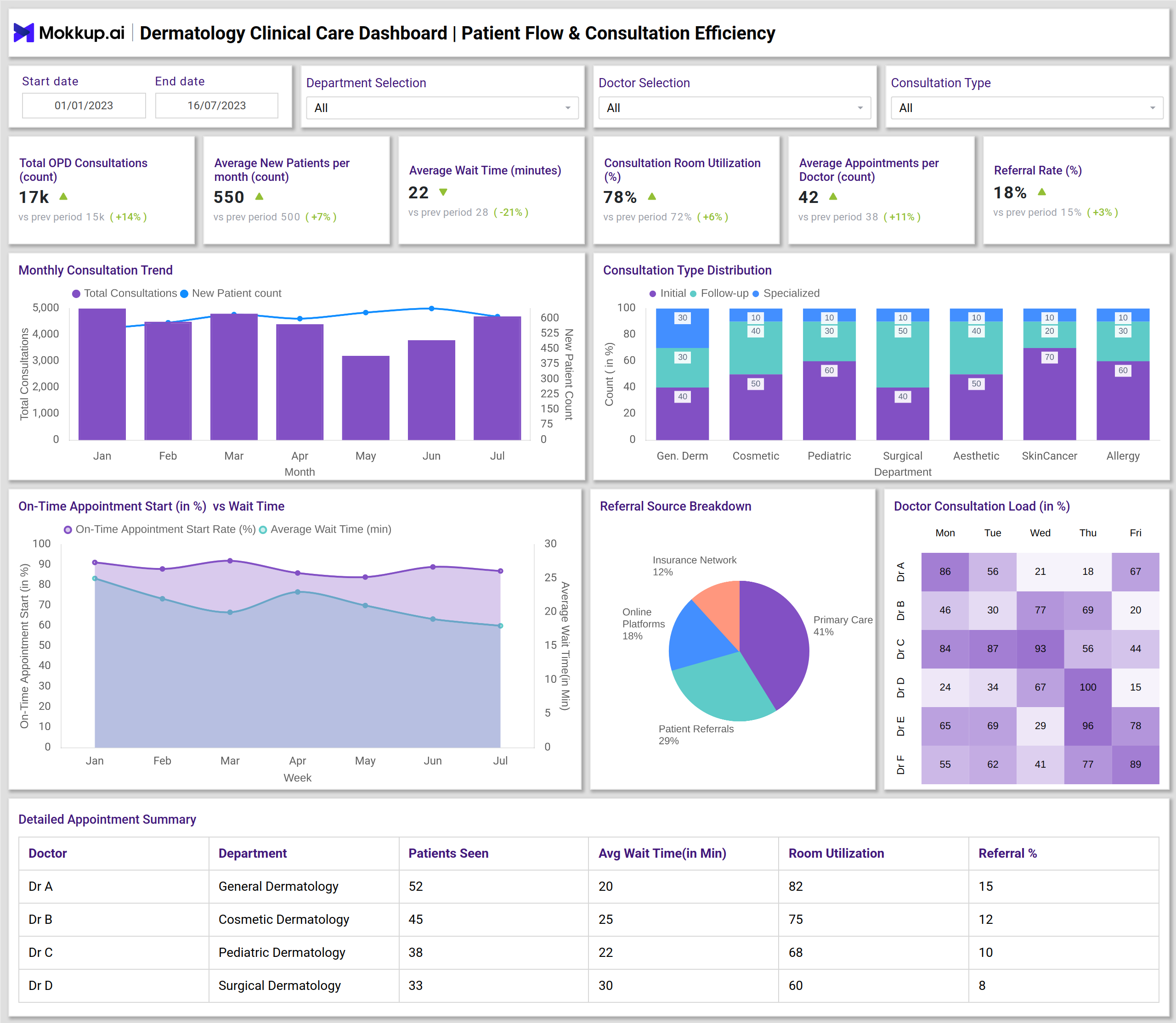1176x1023 pixels.
Task: Click Dr A Mon heatmap cell 86
Action: tap(944, 572)
